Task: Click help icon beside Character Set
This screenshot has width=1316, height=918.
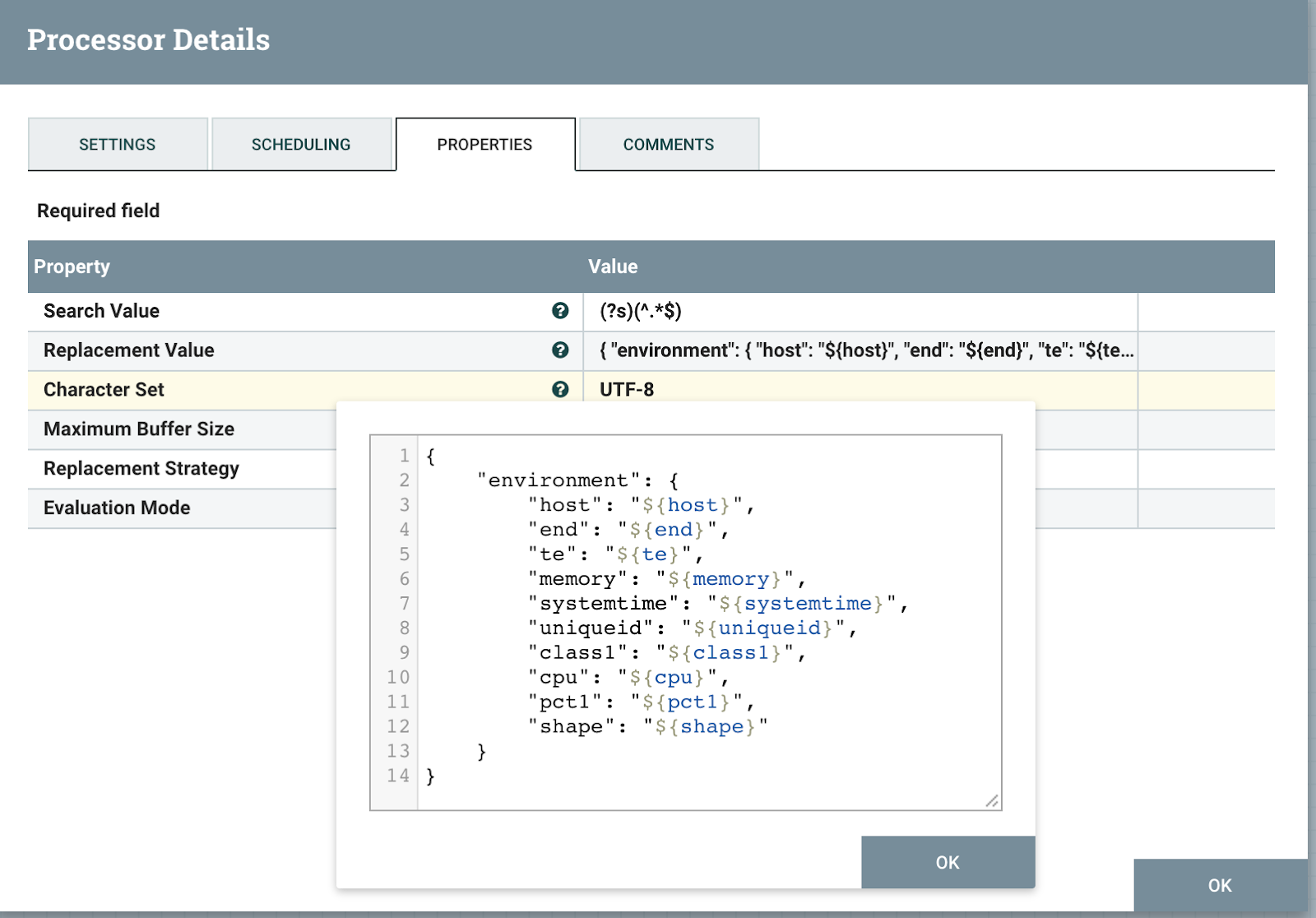Action: pos(560,390)
